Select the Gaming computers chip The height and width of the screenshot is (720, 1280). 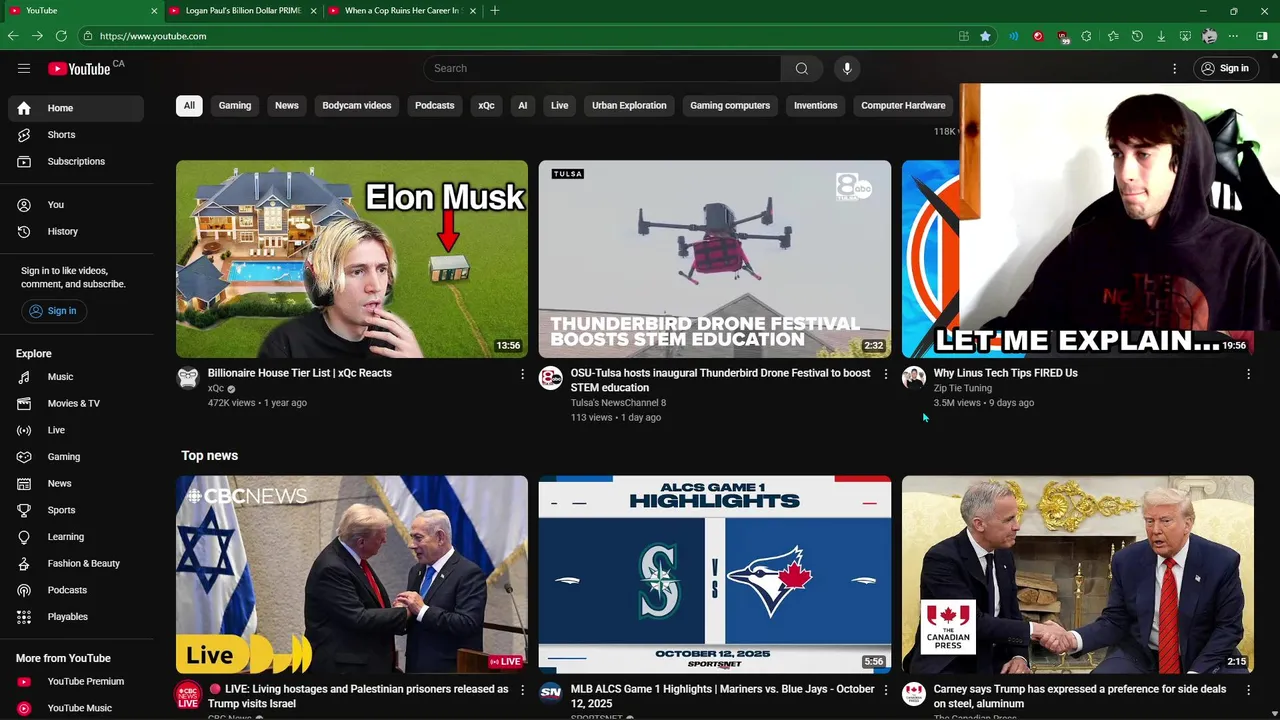tap(730, 105)
